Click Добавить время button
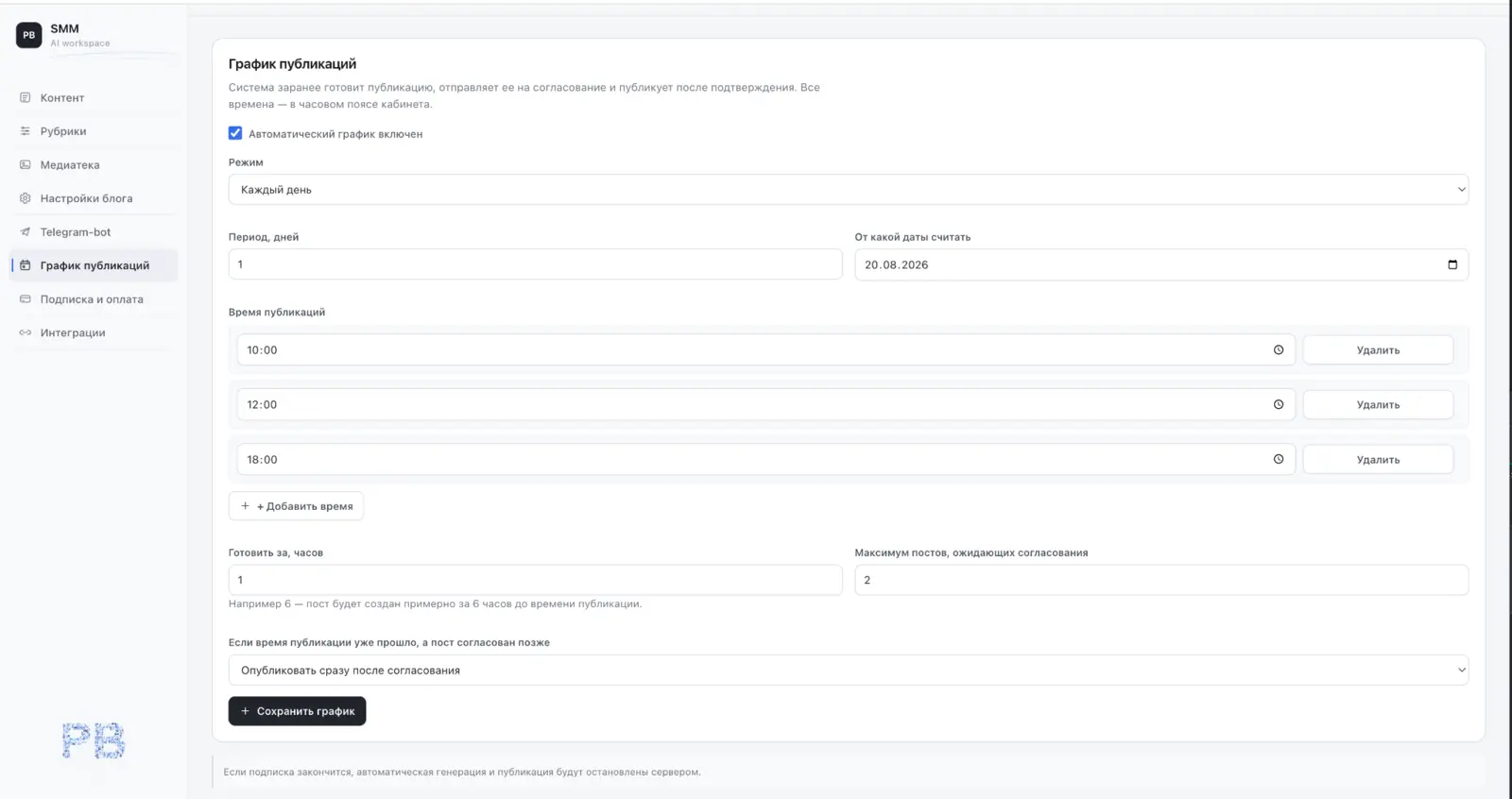Screen dimensions: 1512x799 pyautogui.click(x=296, y=506)
